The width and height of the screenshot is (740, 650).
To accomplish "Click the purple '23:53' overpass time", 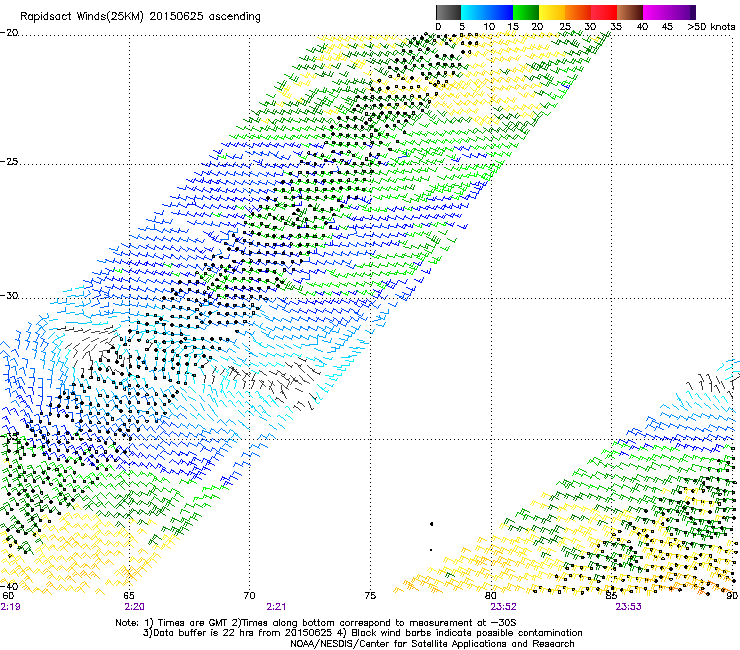I will click(628, 607).
